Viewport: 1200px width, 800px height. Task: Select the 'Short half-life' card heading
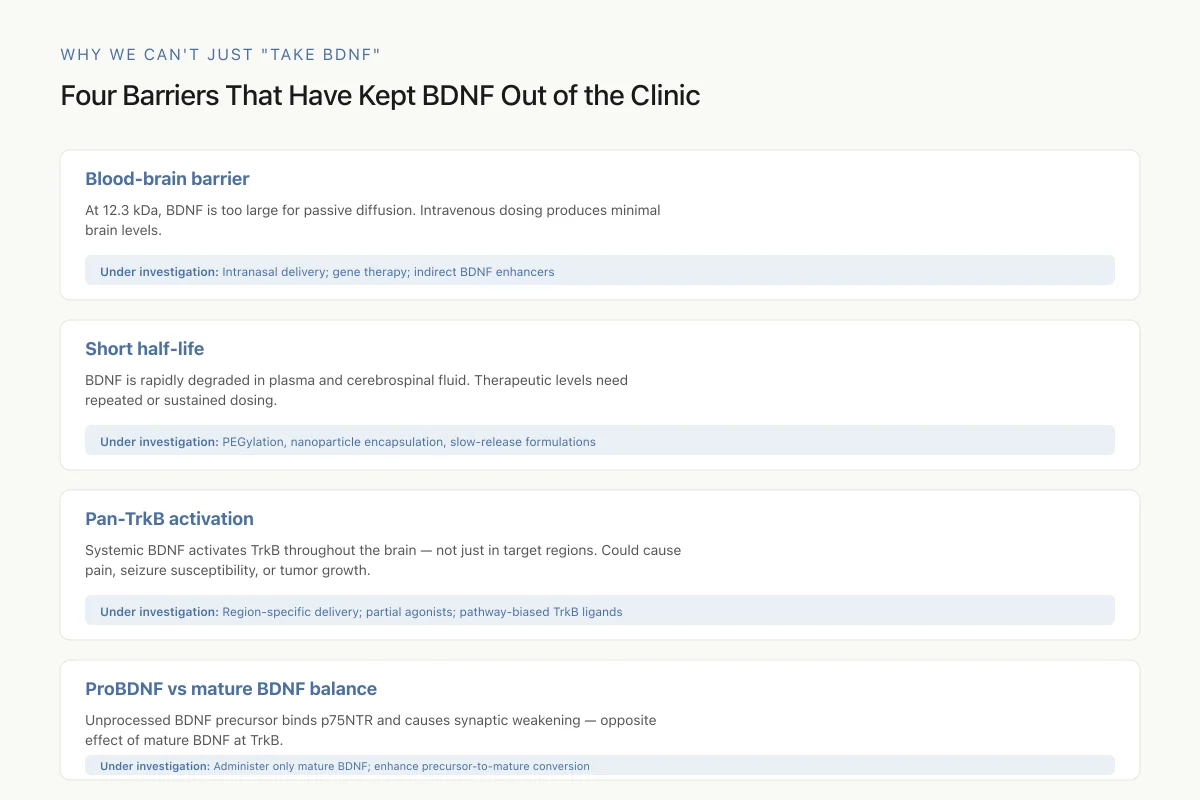[145, 349]
